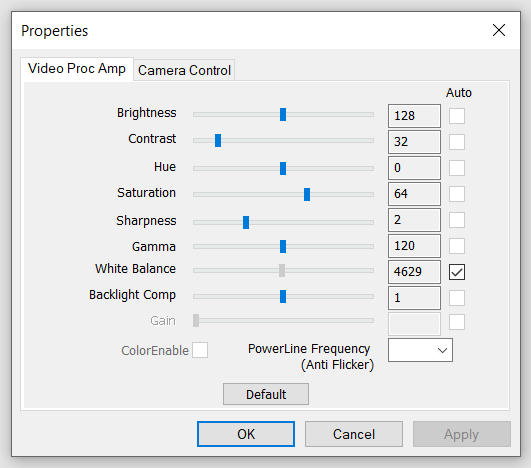Click the Brightness slider handle
This screenshot has height=468, width=531.
pos(283,114)
